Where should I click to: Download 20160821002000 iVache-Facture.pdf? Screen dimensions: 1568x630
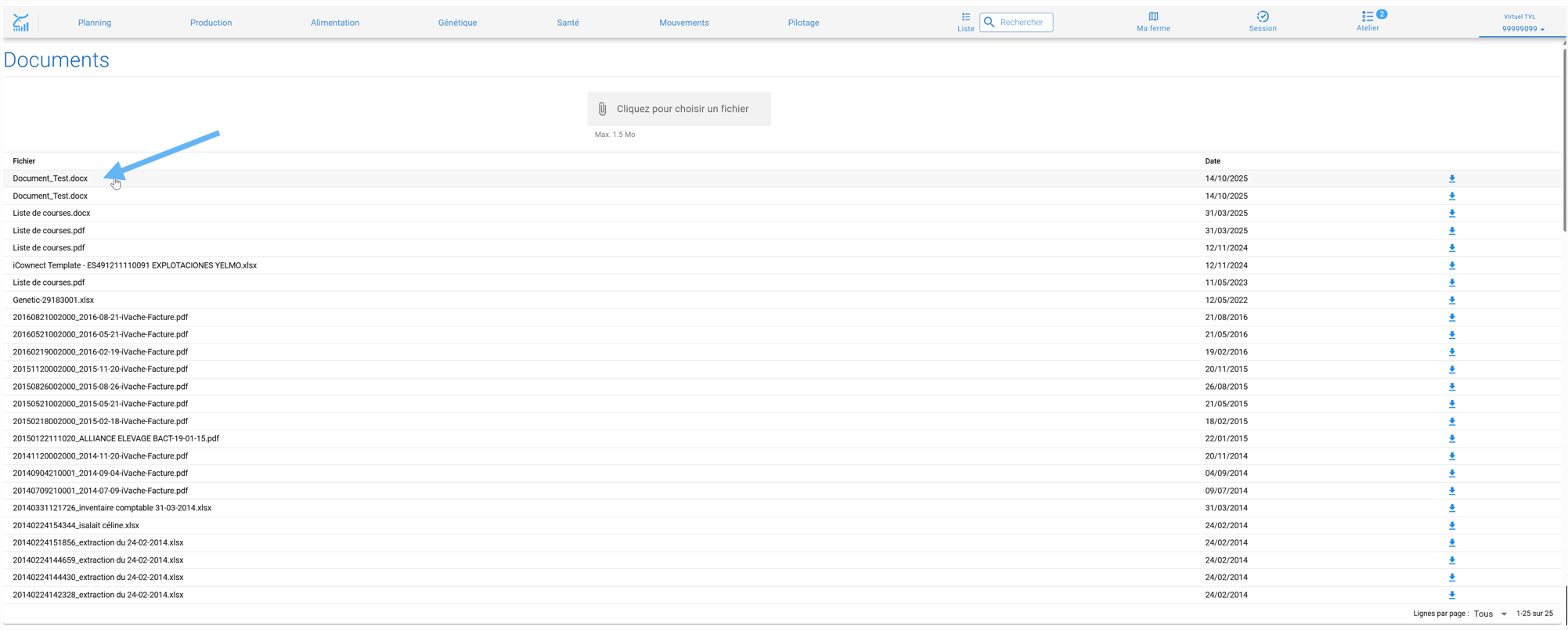[1451, 318]
